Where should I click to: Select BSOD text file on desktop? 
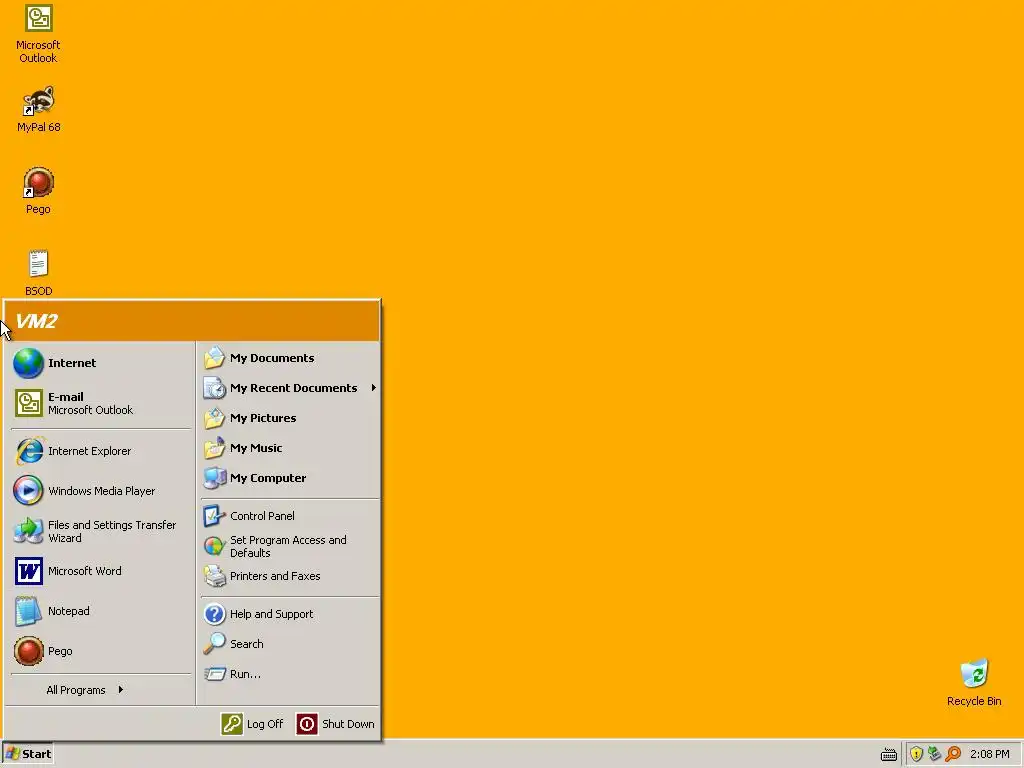click(x=38, y=272)
